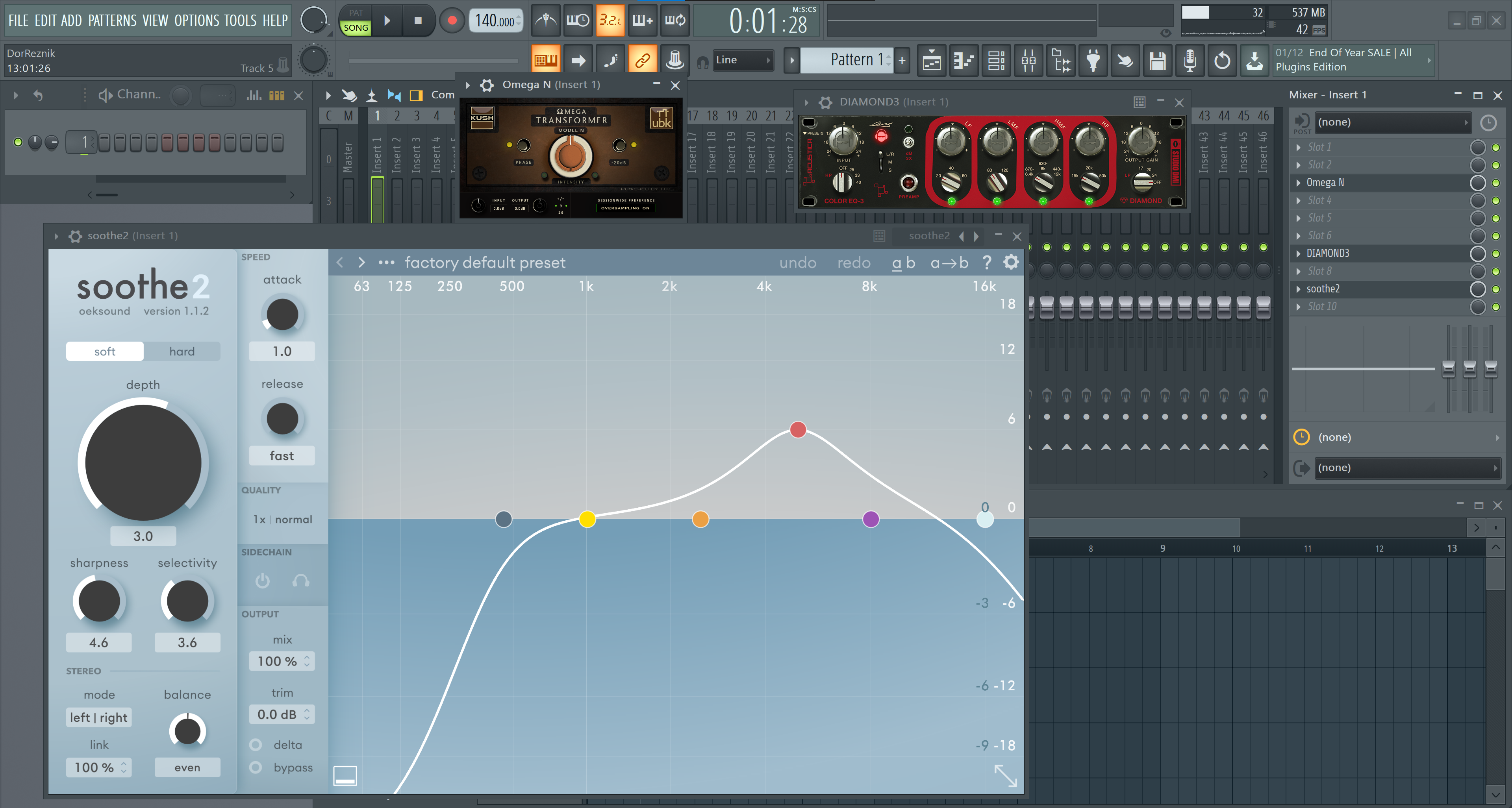Click the stamp tool icon in toolbar
Image resolution: width=1512 pixels, height=808 pixels.
tap(674, 60)
